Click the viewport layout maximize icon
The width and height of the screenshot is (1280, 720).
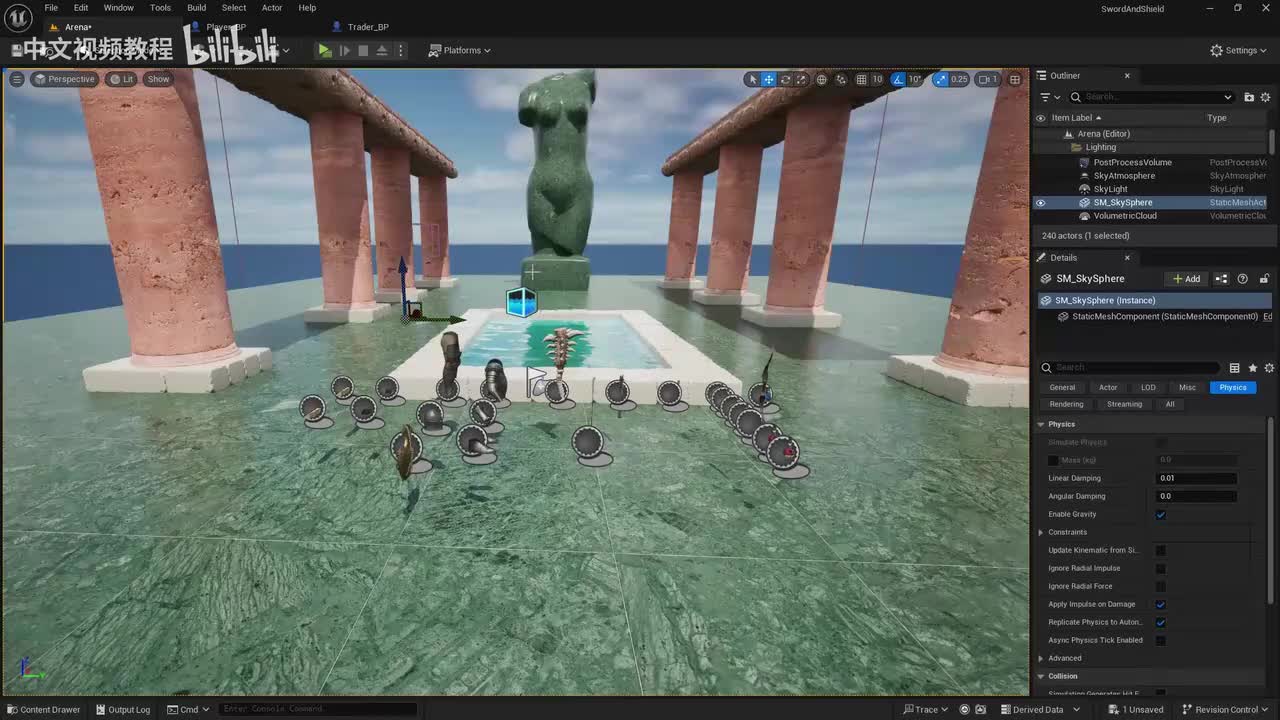click(1015, 79)
